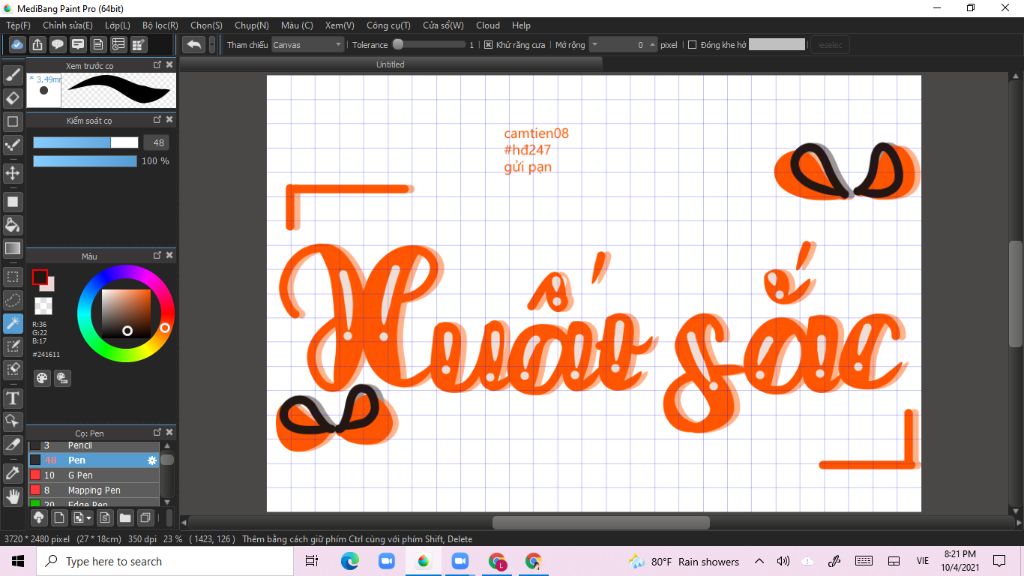Select the G Pen brush
The height and width of the screenshot is (576, 1024).
[94, 475]
